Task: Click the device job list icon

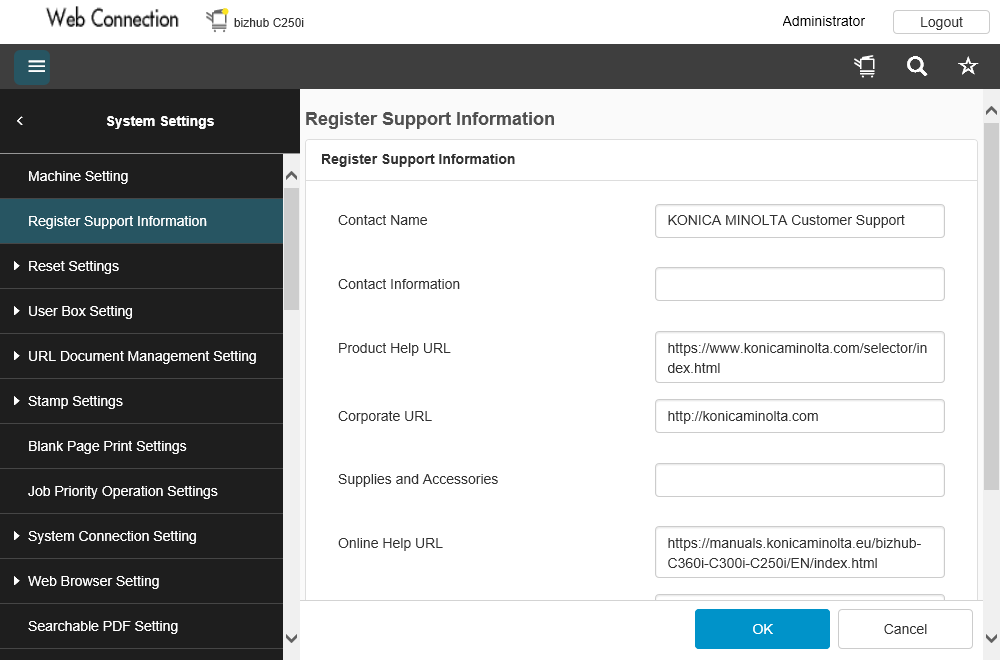Action: [865, 67]
